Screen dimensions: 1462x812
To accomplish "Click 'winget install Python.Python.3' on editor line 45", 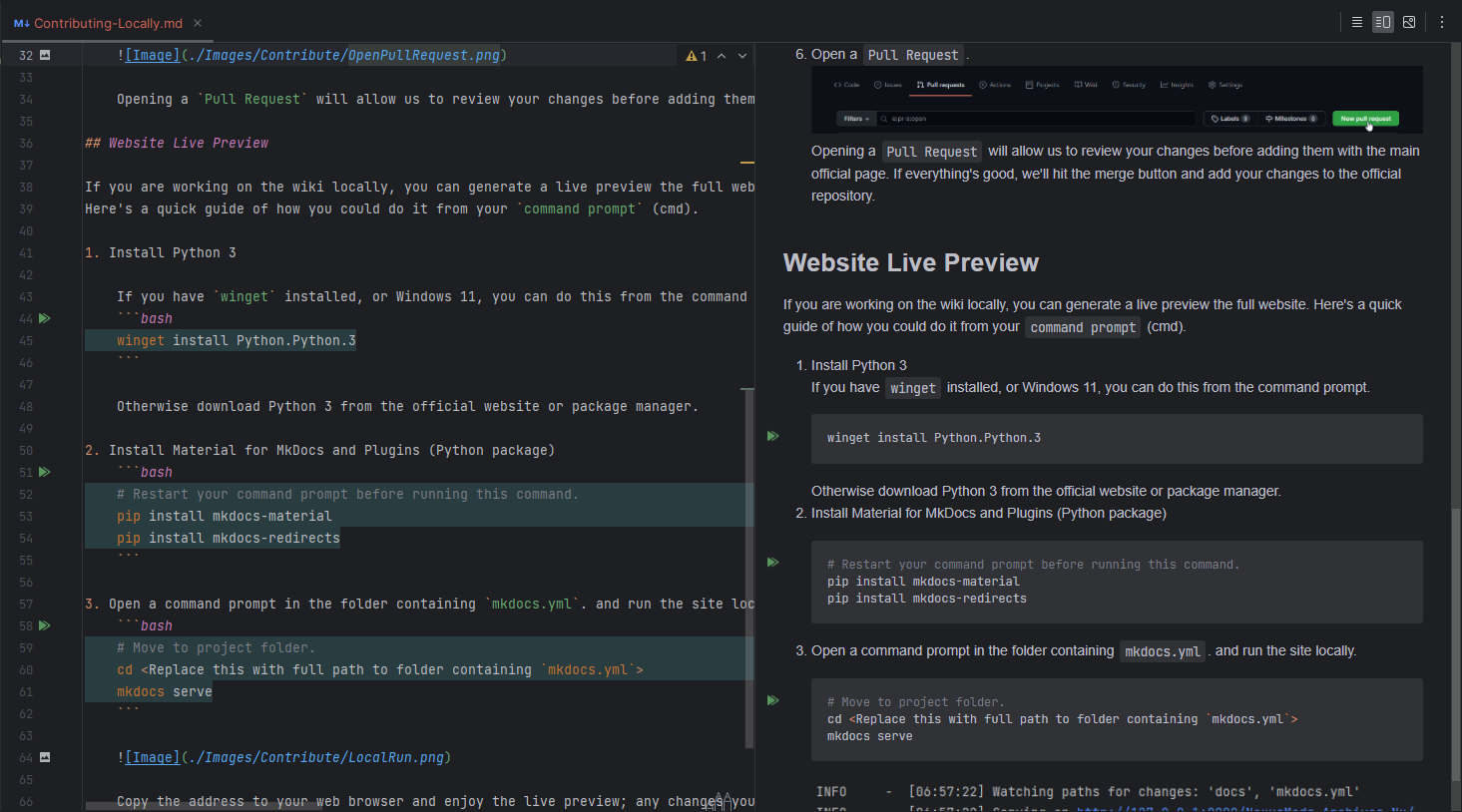I will coord(237,340).
